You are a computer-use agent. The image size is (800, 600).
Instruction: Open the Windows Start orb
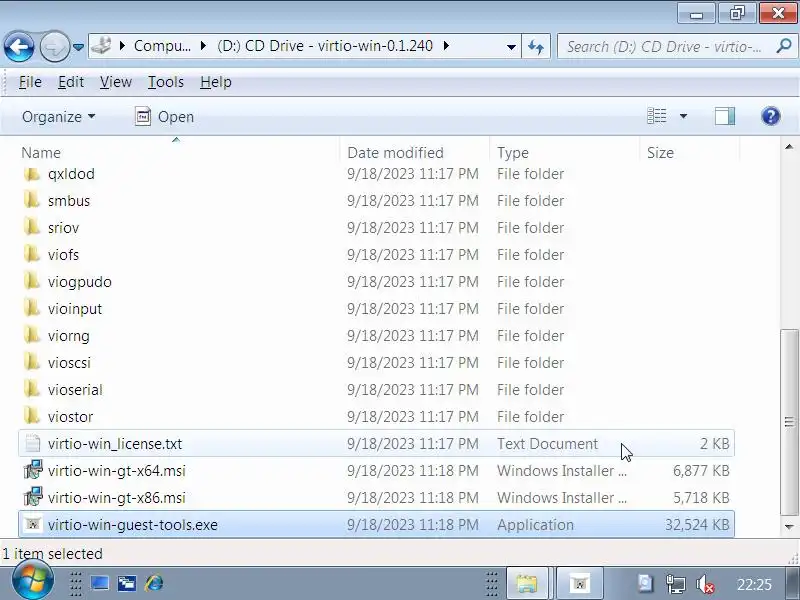coord(32,581)
